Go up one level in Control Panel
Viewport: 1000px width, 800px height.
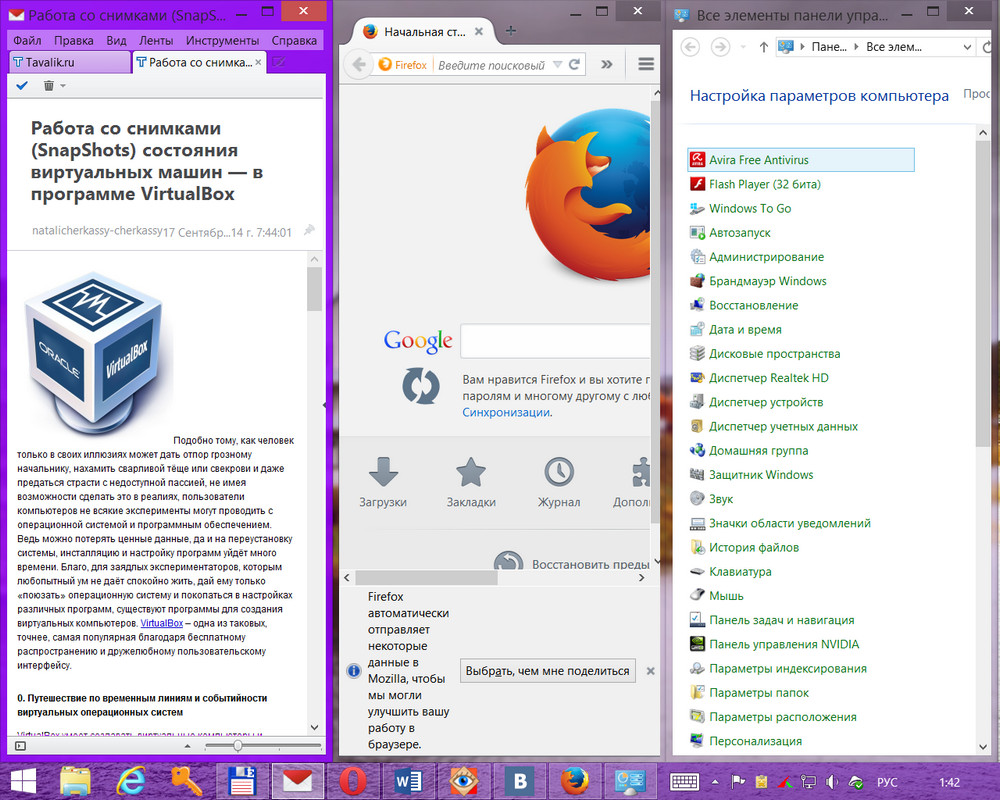click(x=763, y=47)
